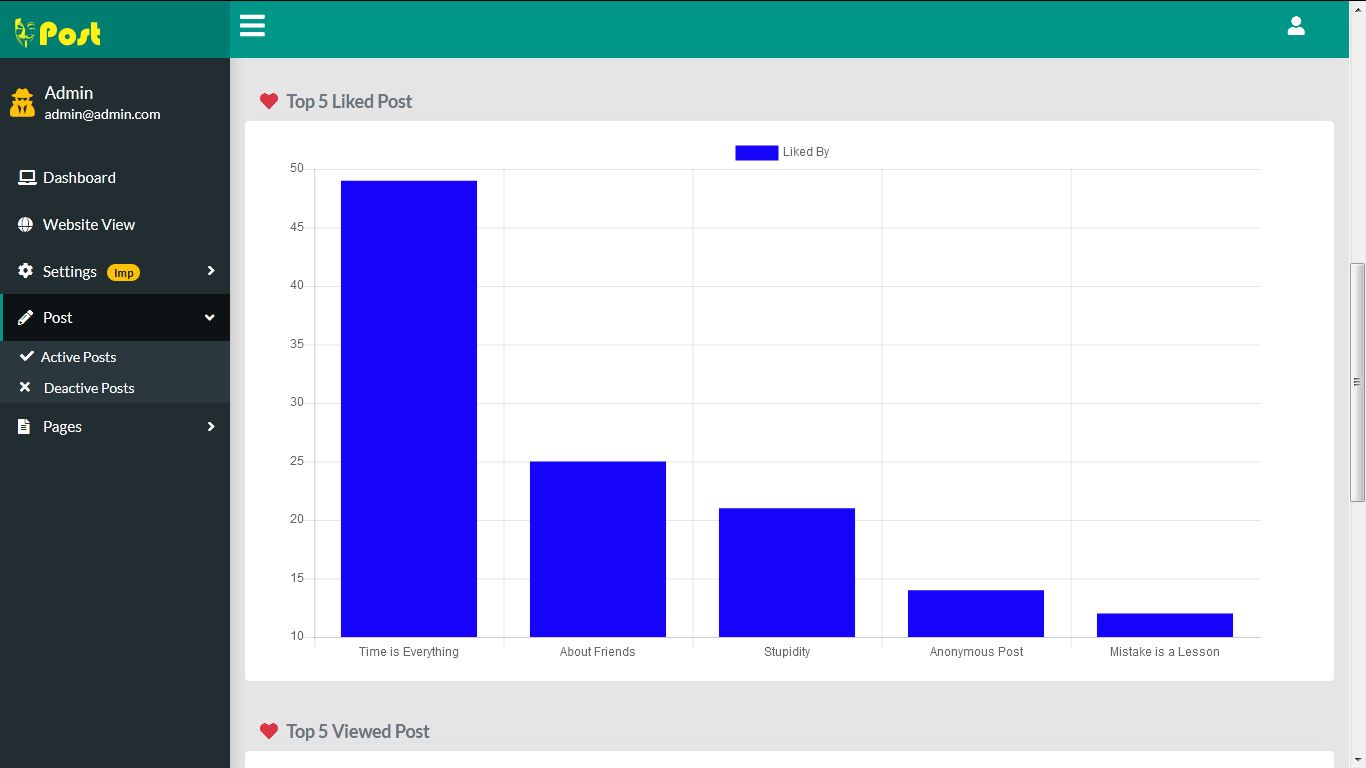Select Active Posts in the sidebar

(x=79, y=356)
